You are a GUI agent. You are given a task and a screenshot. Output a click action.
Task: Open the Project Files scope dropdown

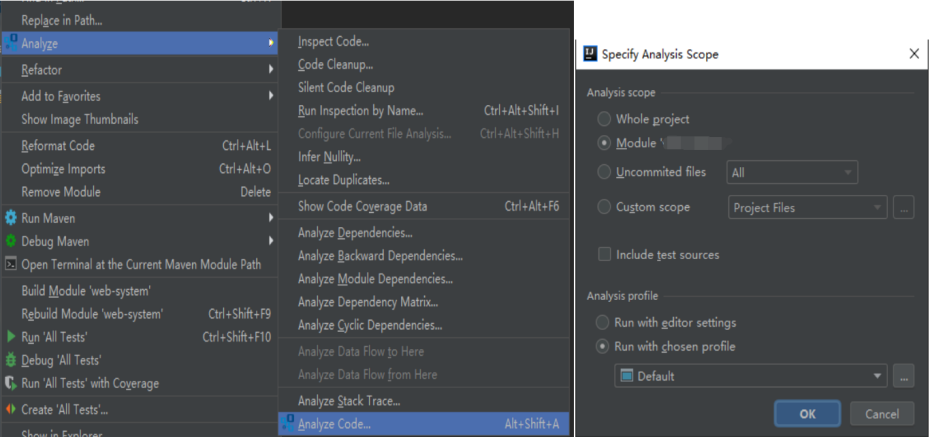pyautogui.click(x=807, y=208)
